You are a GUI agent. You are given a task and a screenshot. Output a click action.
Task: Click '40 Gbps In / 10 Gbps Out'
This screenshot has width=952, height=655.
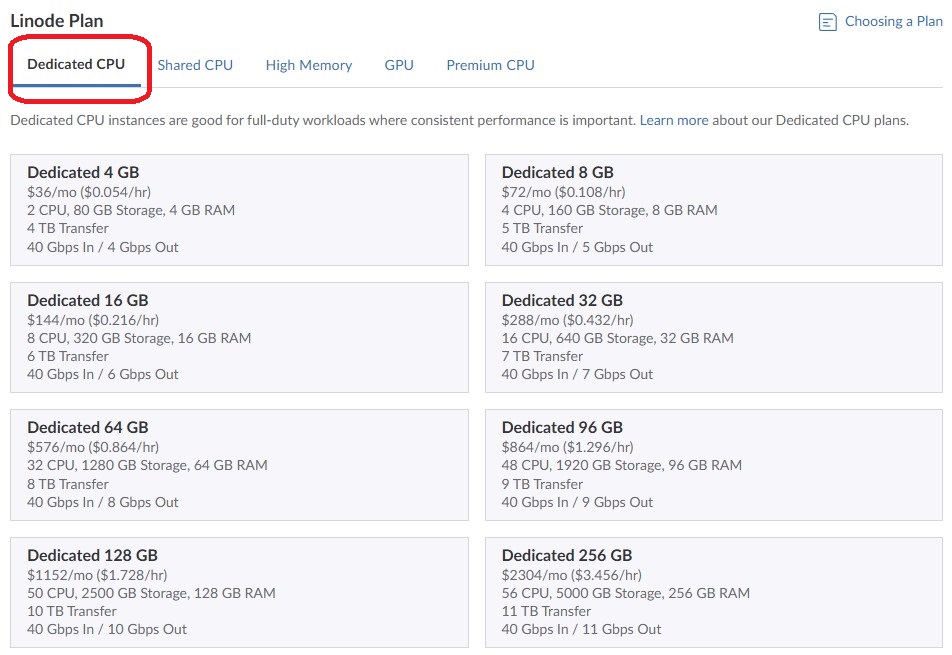[x=107, y=630]
